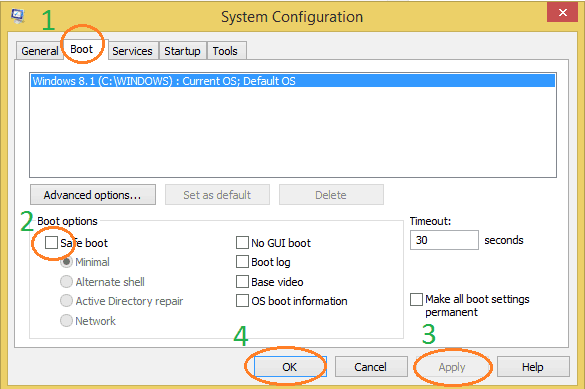The height and width of the screenshot is (389, 585).
Task: Switch to the General tab
Action: (39, 51)
